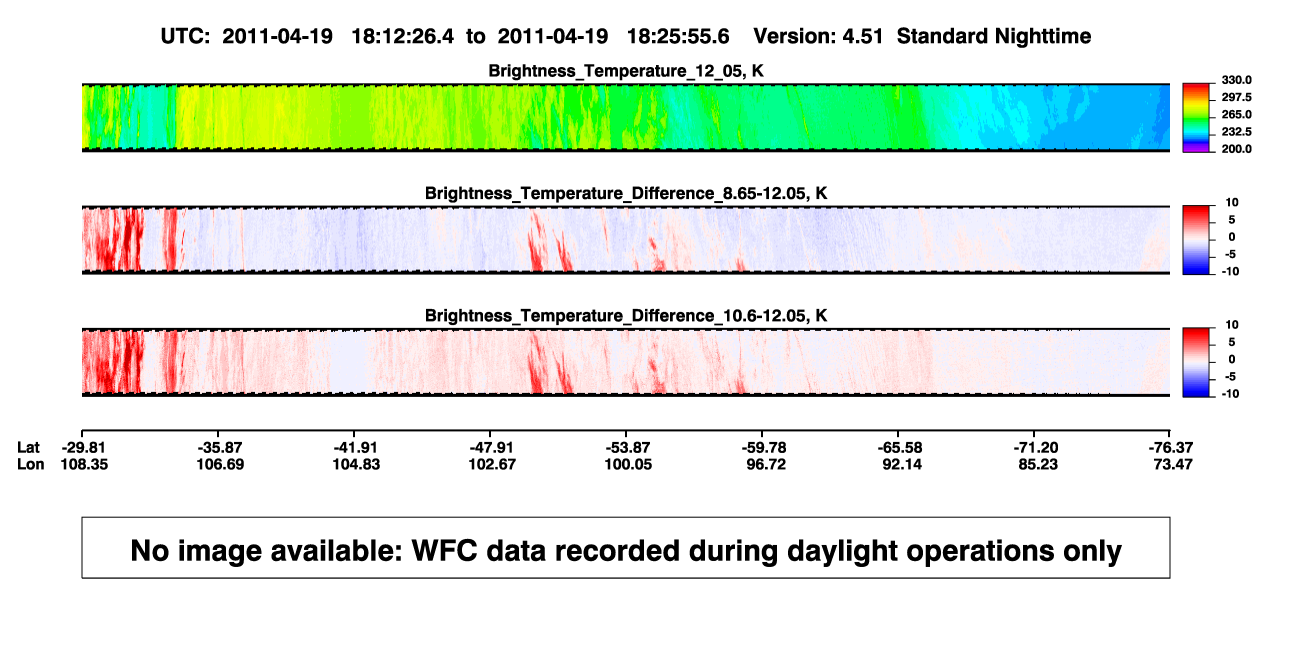The image size is (1300, 667).
Task: Click the Brightness_Temperature_12_05 plot title
Action: (626, 71)
